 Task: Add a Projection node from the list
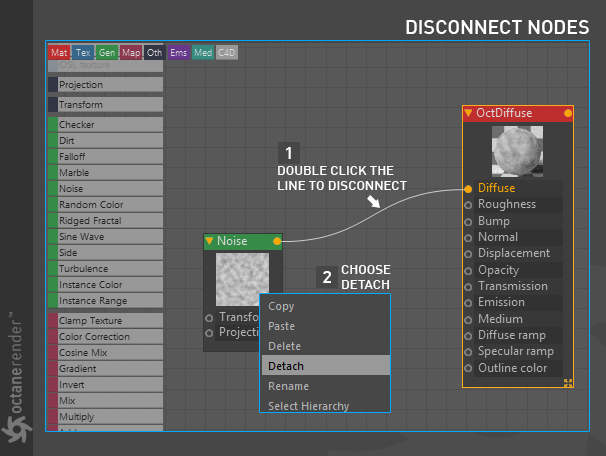point(106,85)
